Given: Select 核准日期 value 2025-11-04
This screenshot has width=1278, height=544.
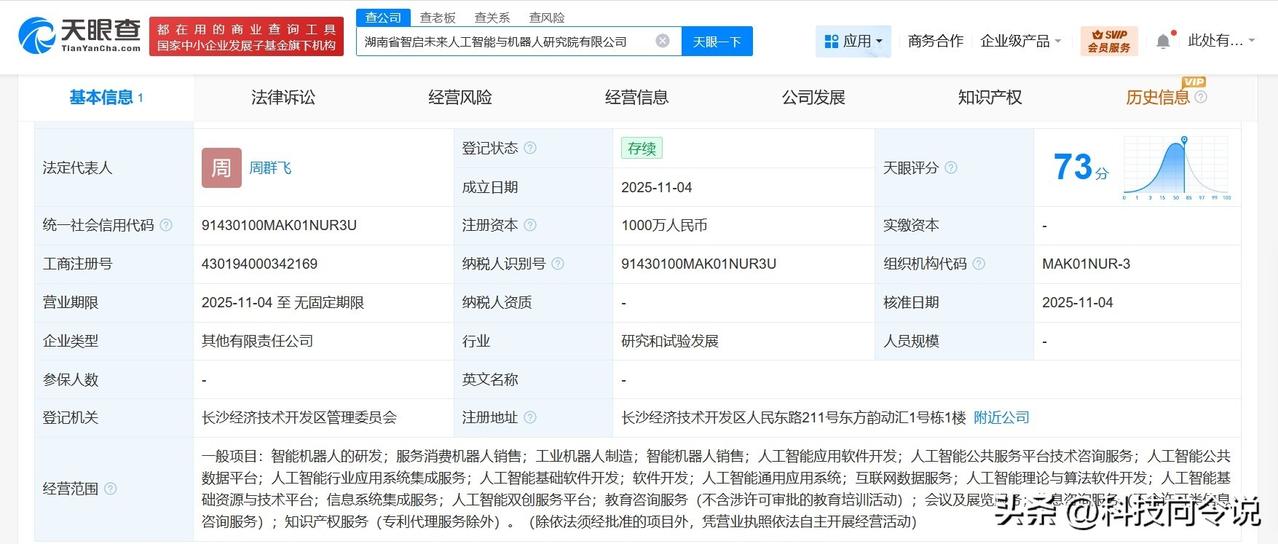Looking at the screenshot, I should 1077,302.
